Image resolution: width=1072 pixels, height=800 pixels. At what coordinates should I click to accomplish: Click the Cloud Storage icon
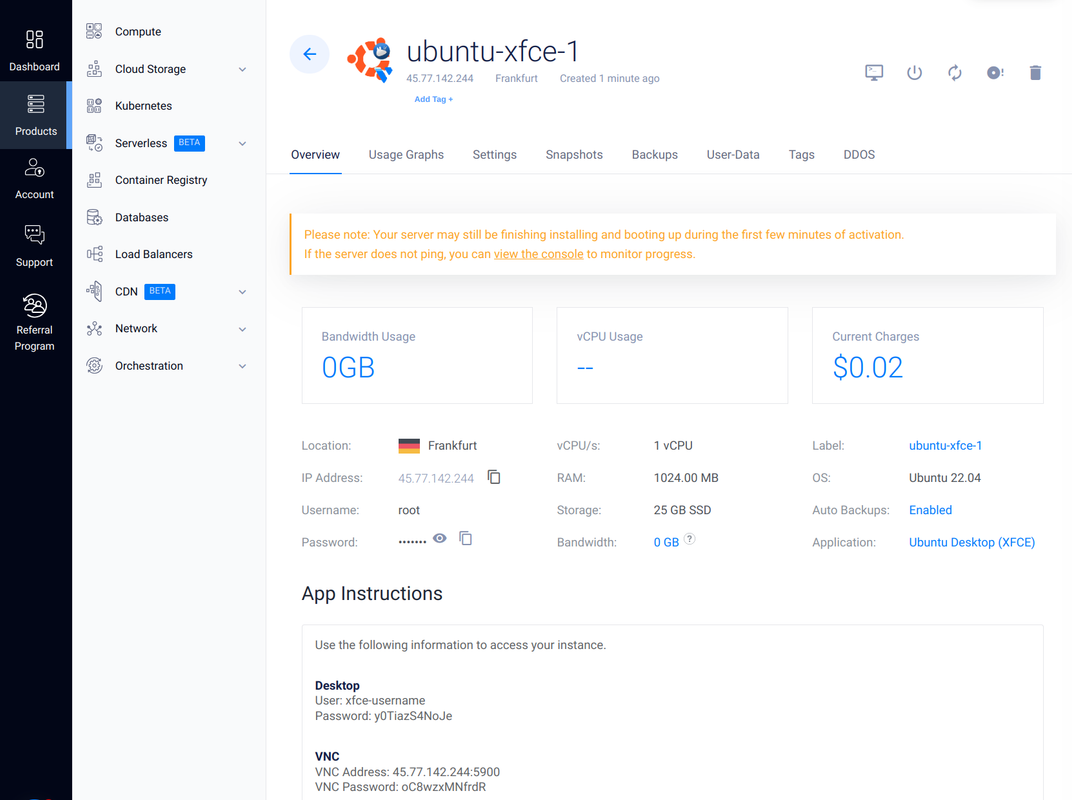click(x=94, y=69)
